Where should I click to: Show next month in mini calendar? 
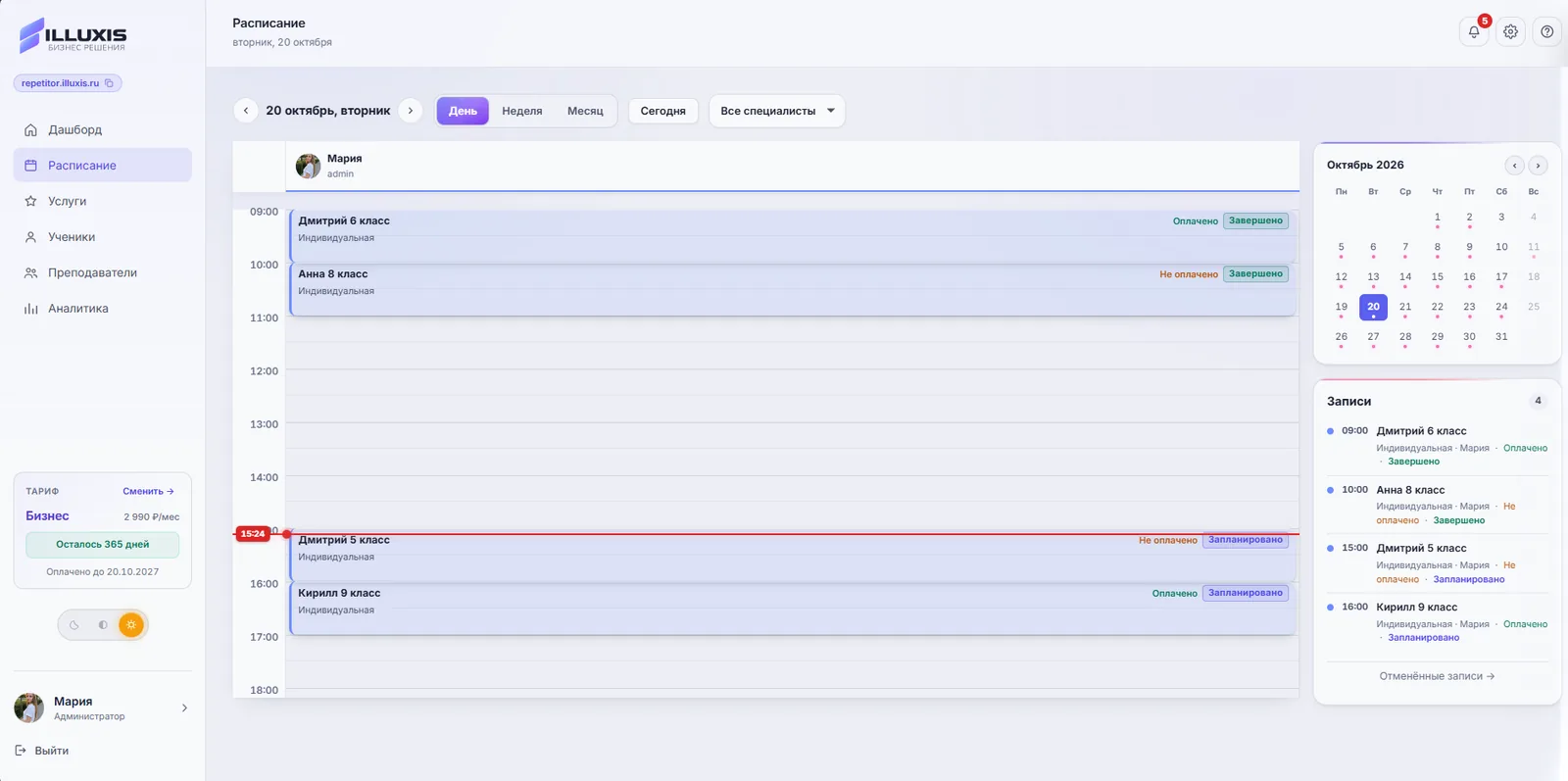coord(1538,166)
